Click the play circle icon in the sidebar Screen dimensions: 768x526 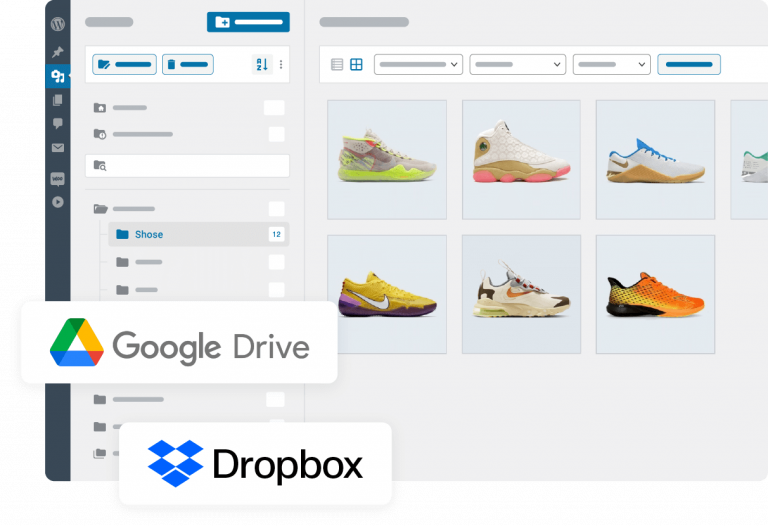pos(58,202)
